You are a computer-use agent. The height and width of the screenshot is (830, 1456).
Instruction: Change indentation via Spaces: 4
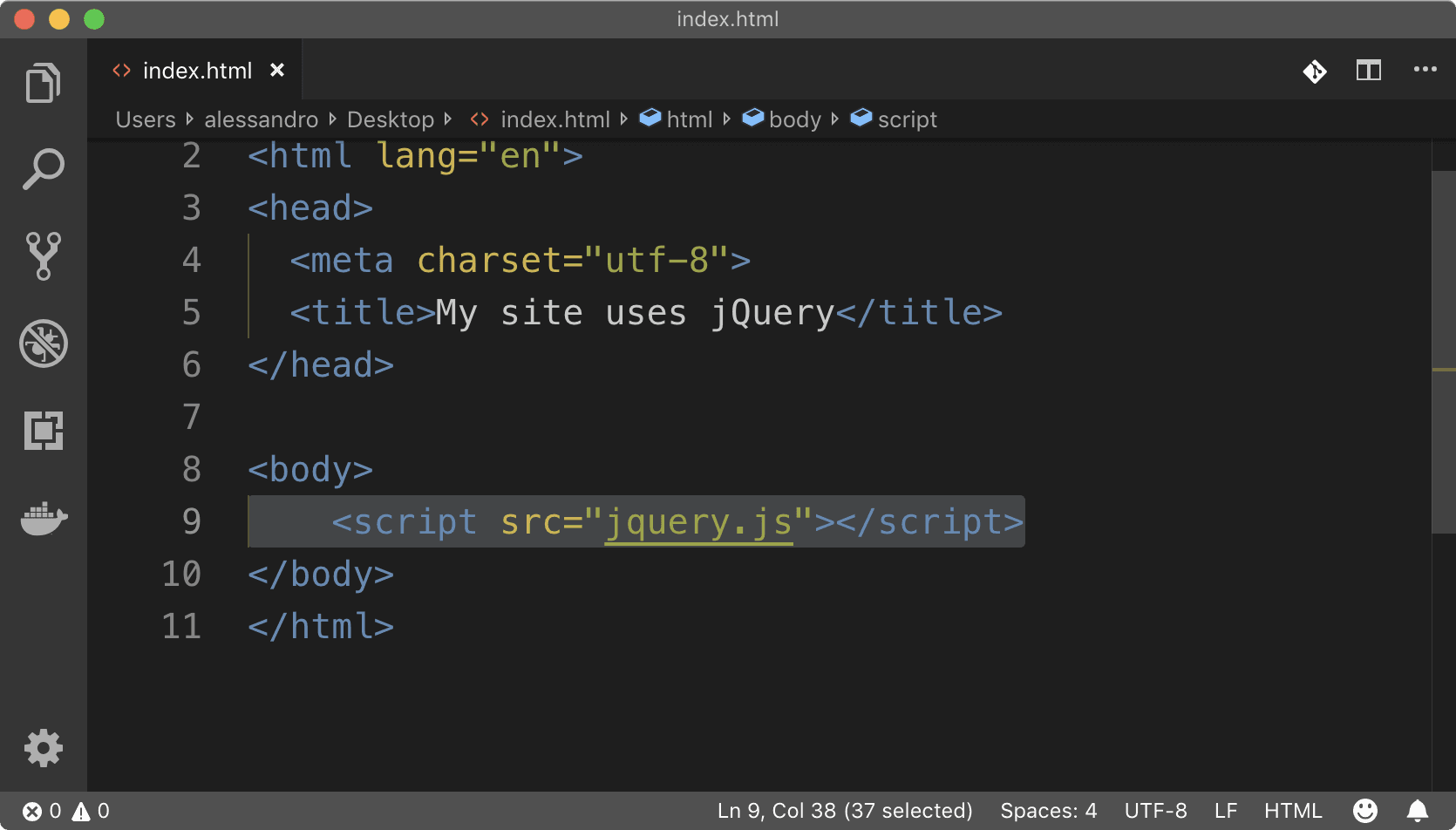1049,811
